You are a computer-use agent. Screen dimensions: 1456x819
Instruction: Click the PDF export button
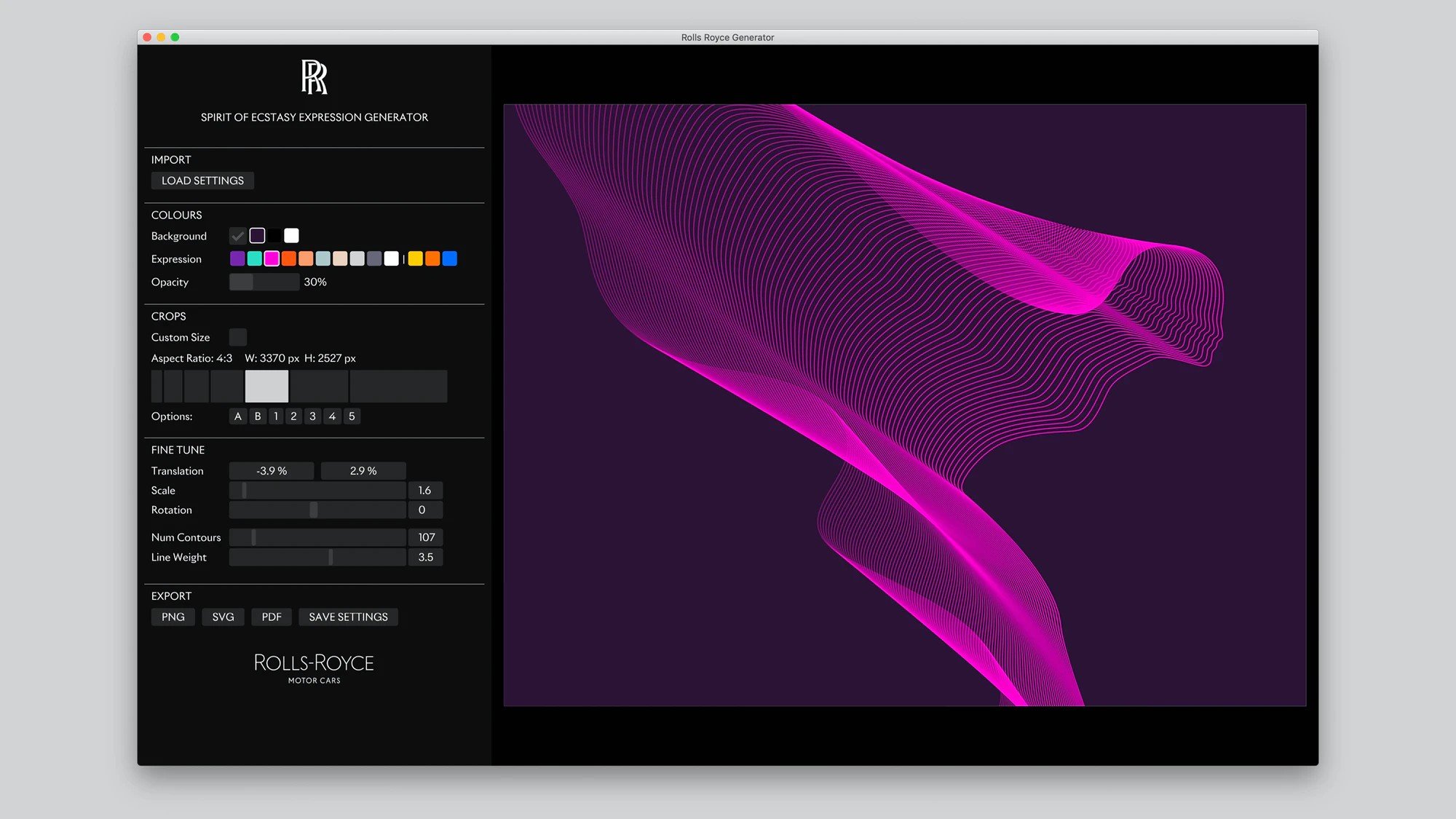tap(272, 617)
